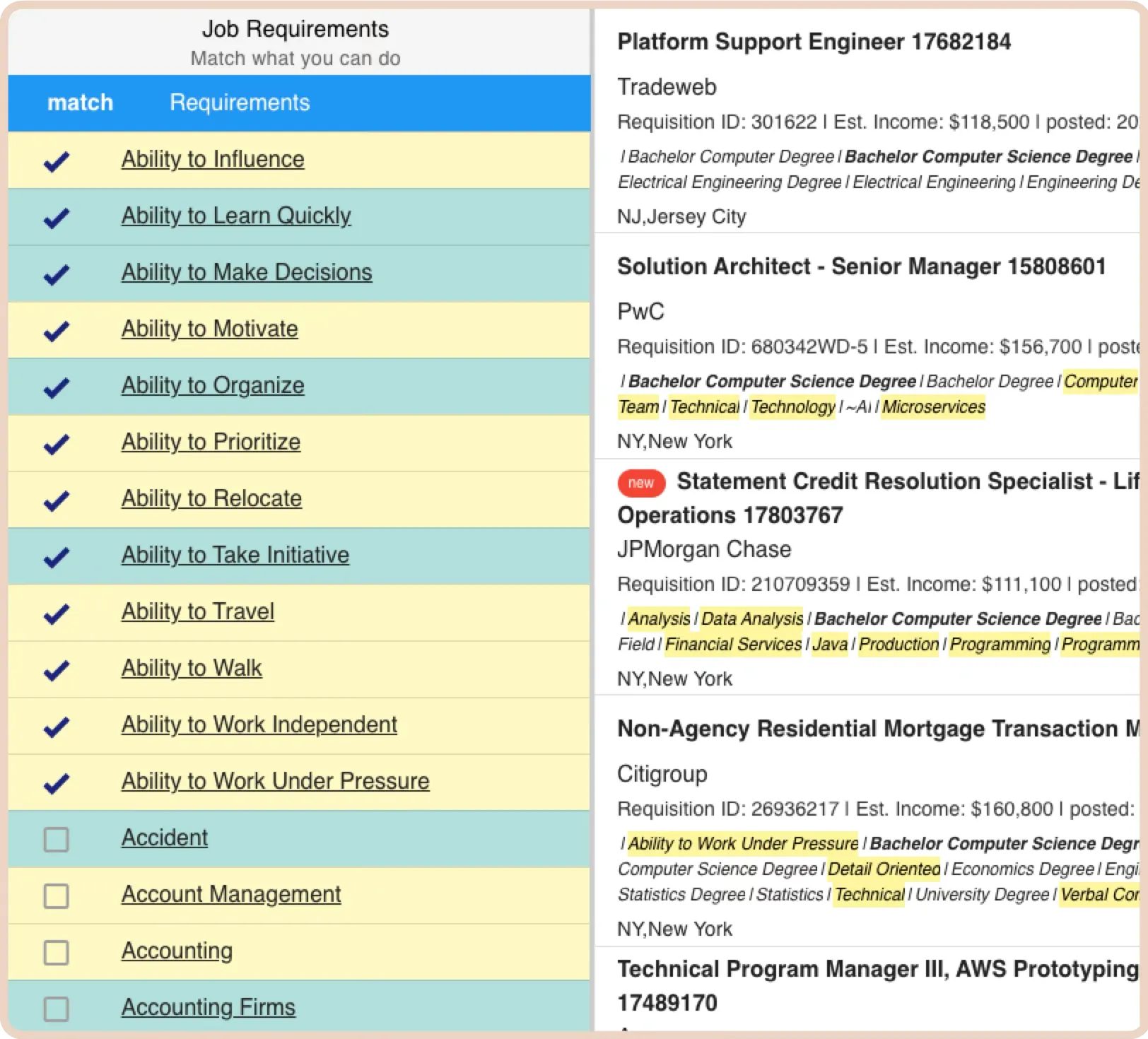This screenshot has height=1039, width=1148.
Task: Check the Accident requirement checkbox
Action: click(x=57, y=840)
